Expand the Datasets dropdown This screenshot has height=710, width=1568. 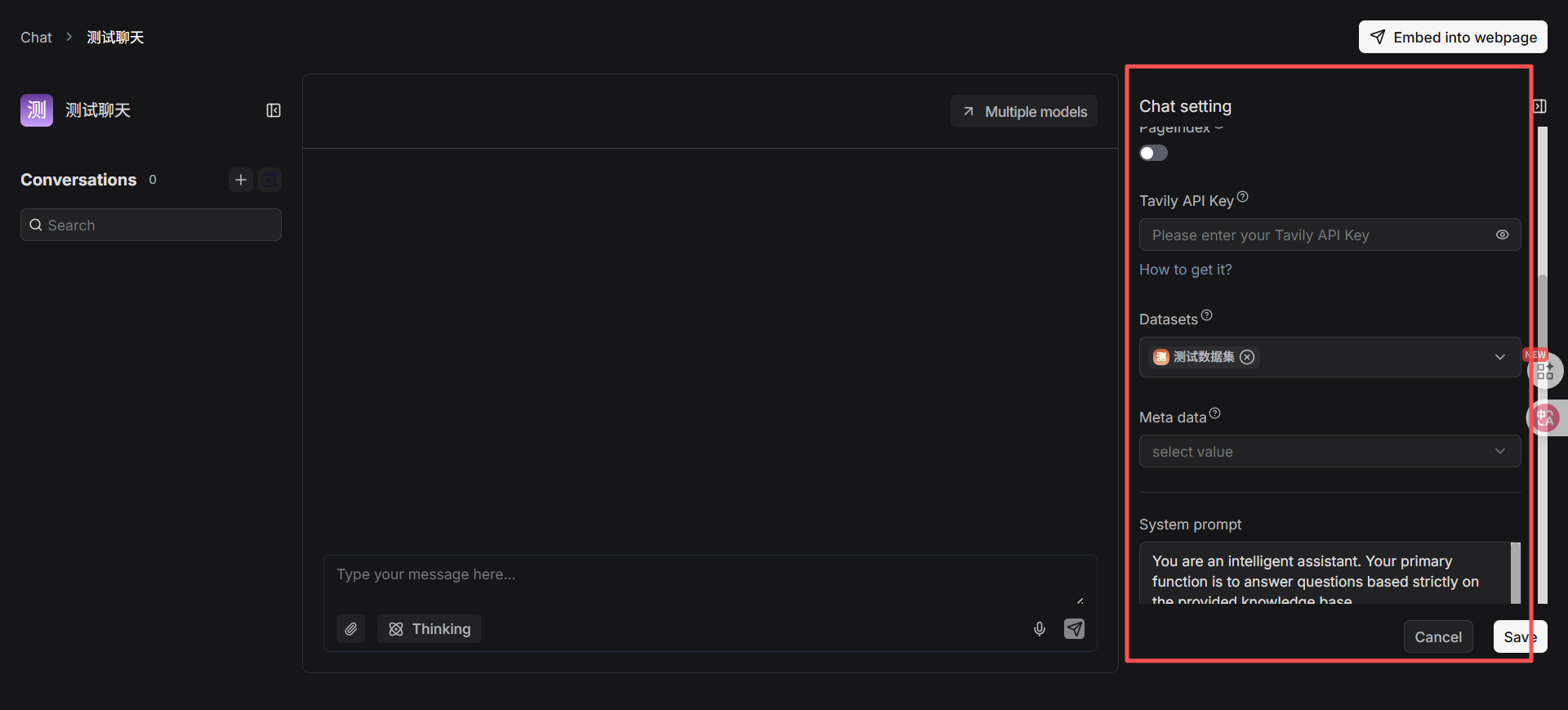point(1499,357)
